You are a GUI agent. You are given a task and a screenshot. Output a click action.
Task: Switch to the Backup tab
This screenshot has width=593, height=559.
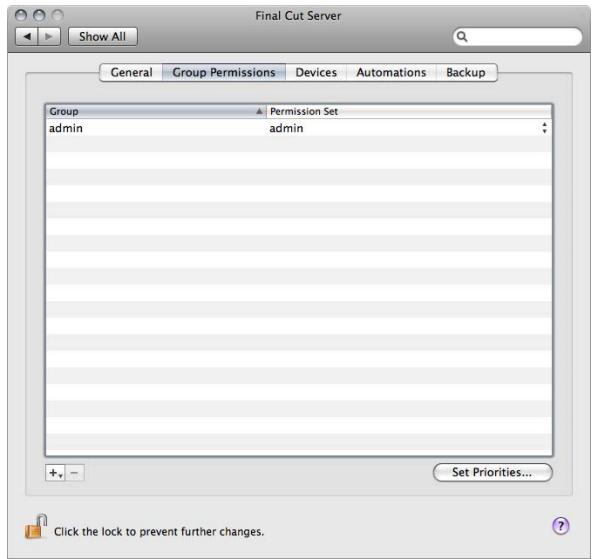pos(466,72)
